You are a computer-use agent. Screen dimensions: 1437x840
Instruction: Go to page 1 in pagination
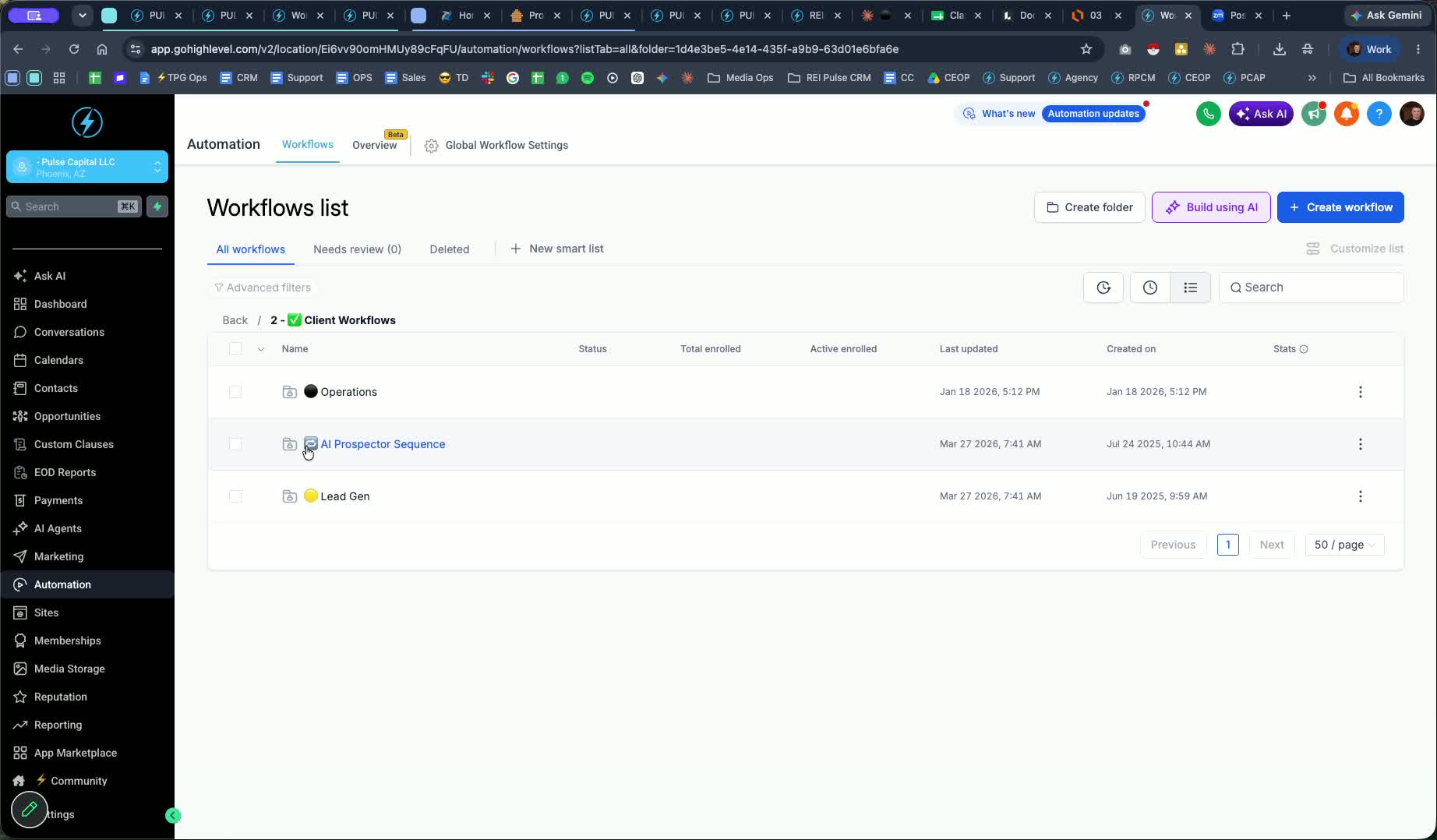click(1227, 545)
